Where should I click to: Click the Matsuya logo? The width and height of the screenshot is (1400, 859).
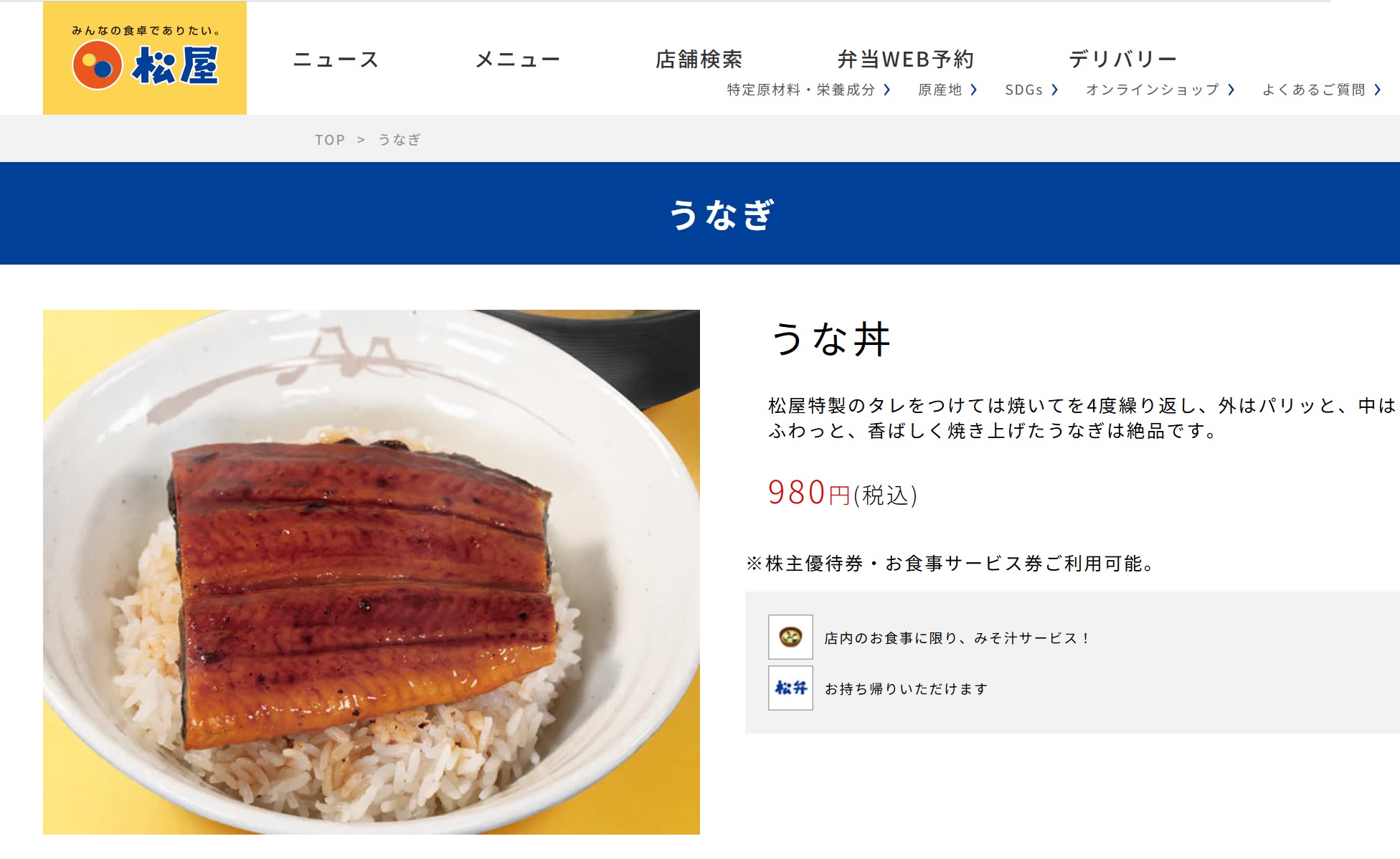(x=145, y=58)
